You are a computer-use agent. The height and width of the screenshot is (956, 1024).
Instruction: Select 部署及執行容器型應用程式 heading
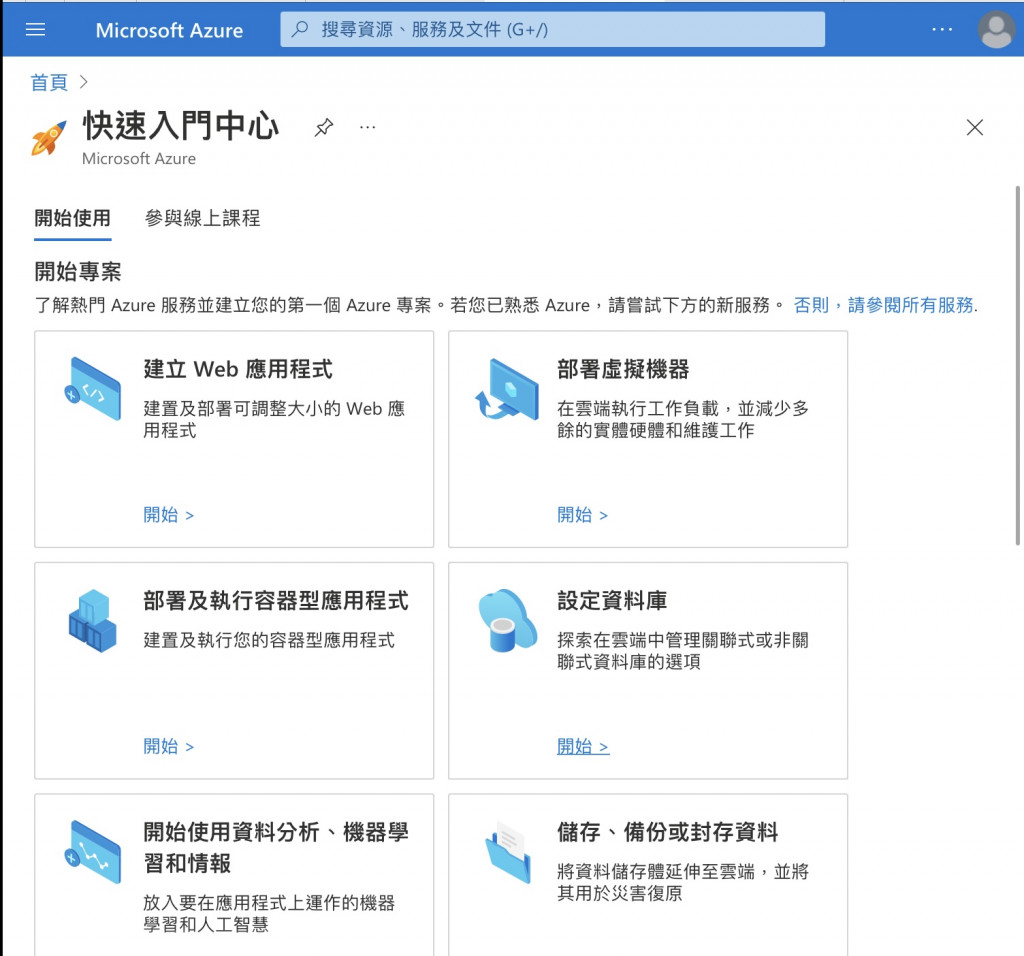[x=276, y=601]
